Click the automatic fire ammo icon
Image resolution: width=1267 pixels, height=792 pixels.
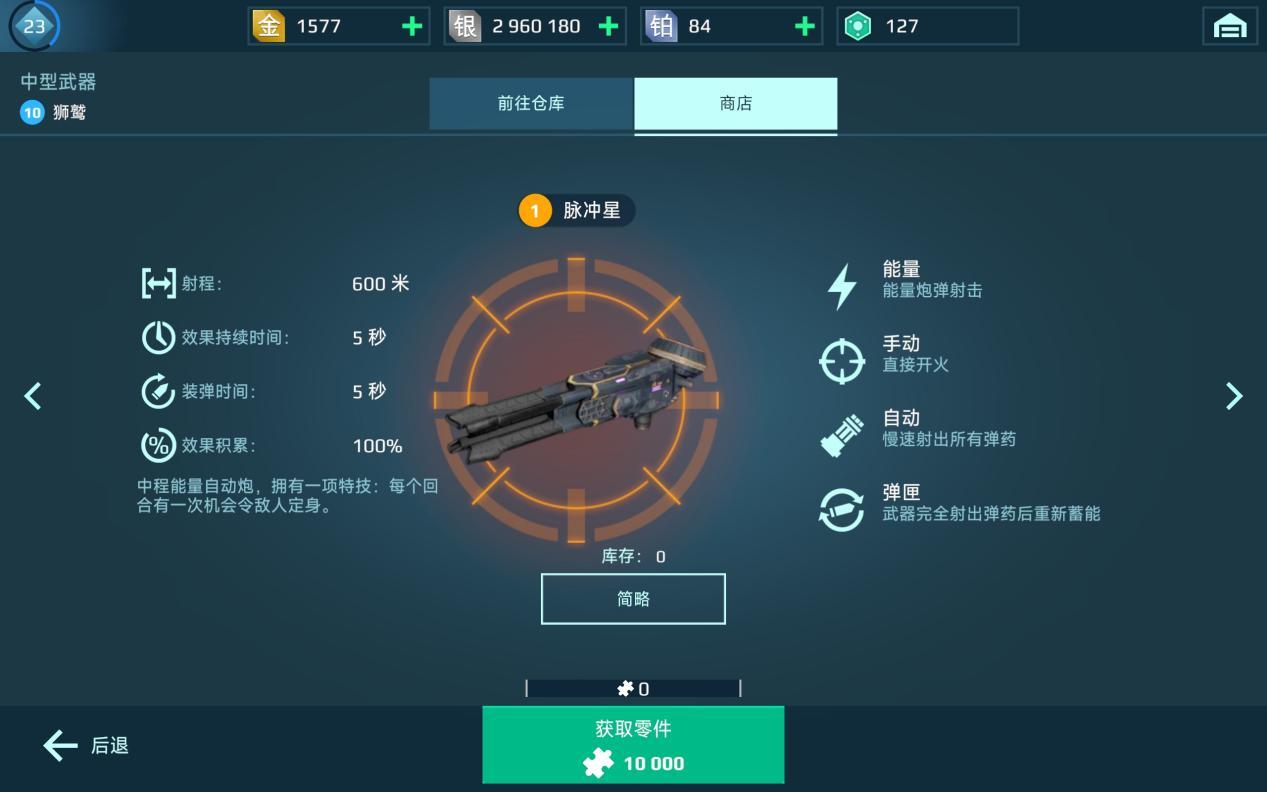pos(842,435)
